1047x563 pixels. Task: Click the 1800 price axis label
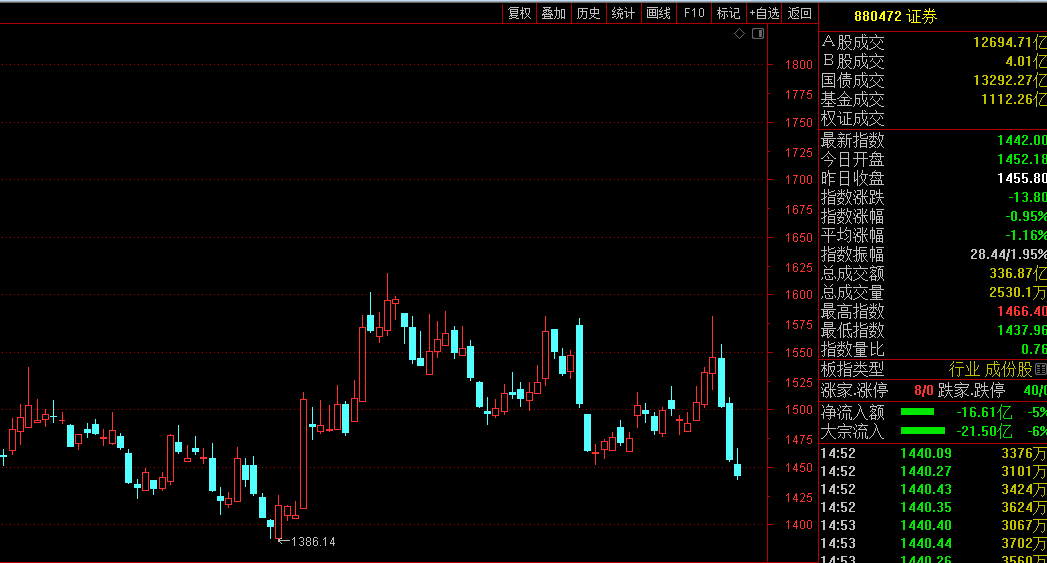[x=799, y=65]
